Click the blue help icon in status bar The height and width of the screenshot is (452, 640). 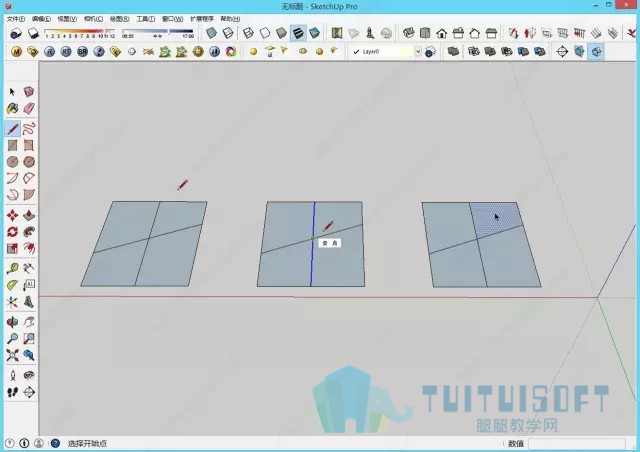(x=55, y=443)
